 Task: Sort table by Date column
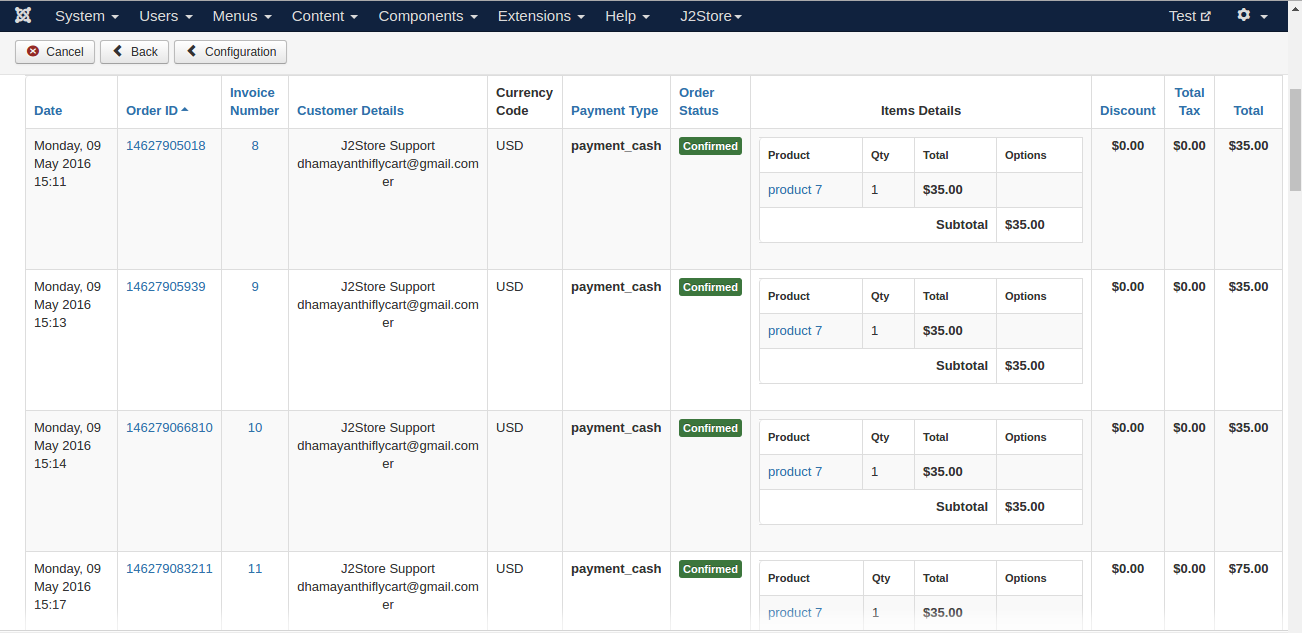click(48, 111)
